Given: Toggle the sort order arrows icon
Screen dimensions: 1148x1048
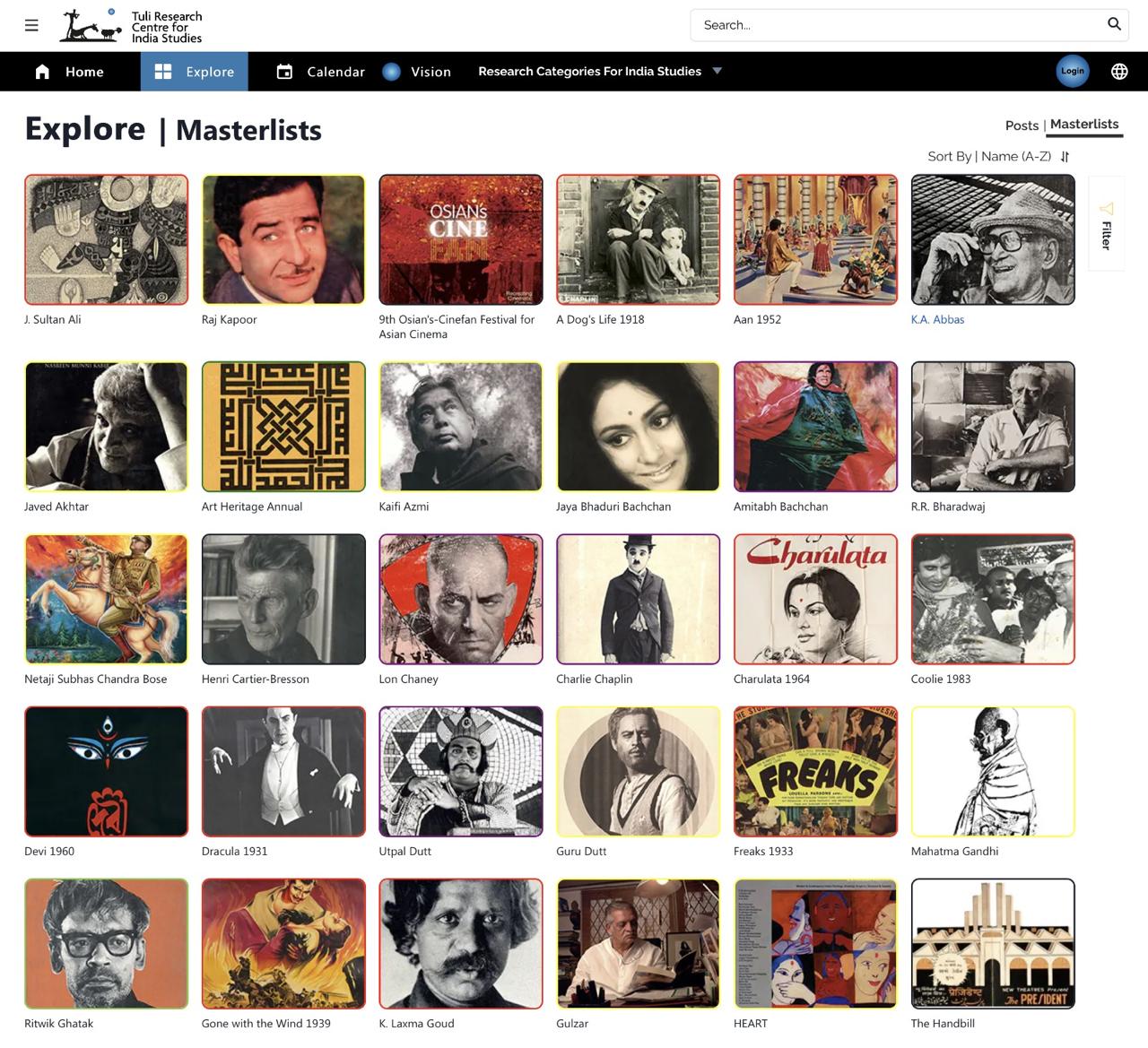Looking at the screenshot, I should pyautogui.click(x=1065, y=157).
